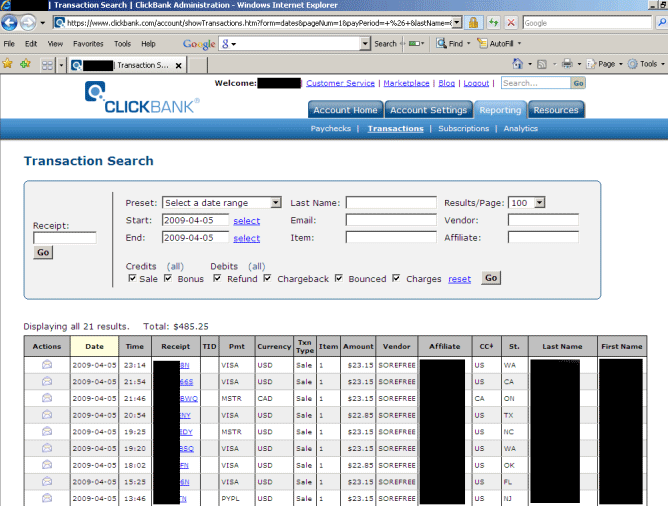Open the Favorites menu
This screenshot has height=506, width=668.
pyautogui.click(x=88, y=43)
